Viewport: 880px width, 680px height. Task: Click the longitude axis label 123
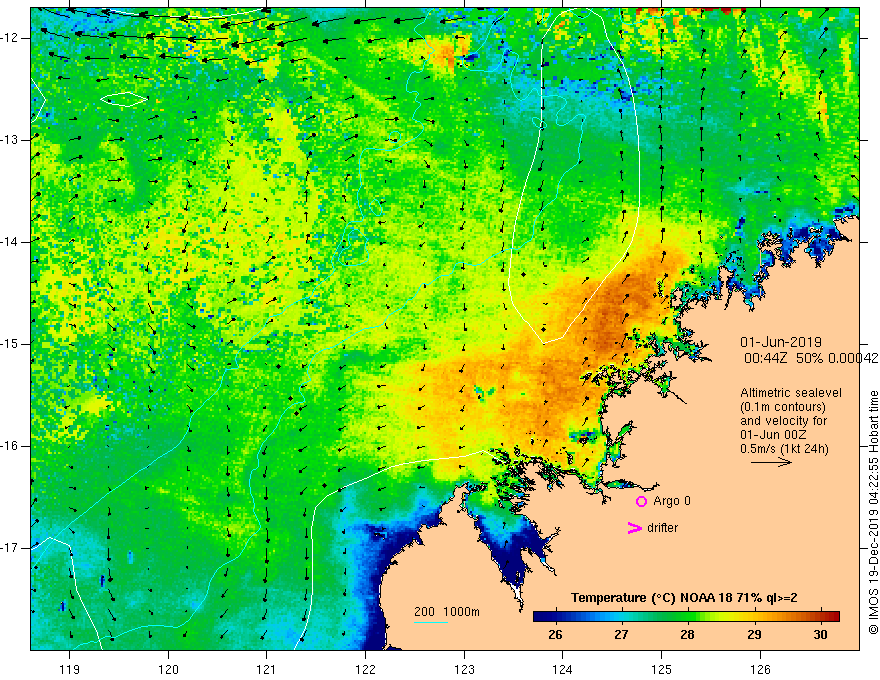tap(464, 669)
